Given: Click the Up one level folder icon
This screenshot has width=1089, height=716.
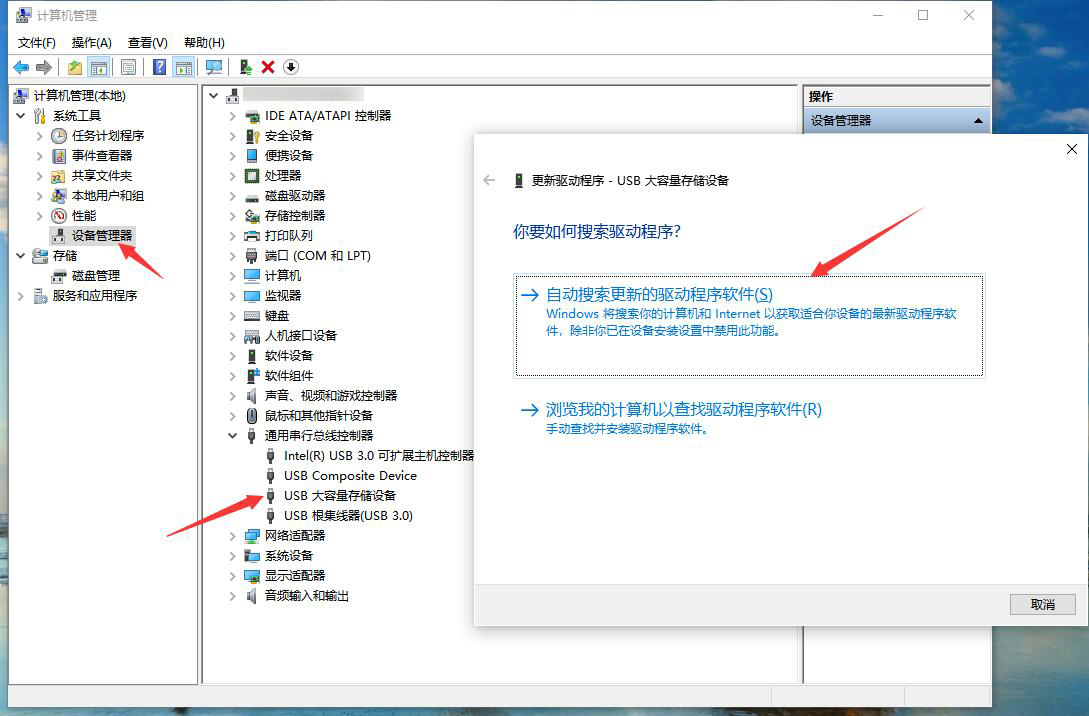Looking at the screenshot, I should [x=75, y=67].
